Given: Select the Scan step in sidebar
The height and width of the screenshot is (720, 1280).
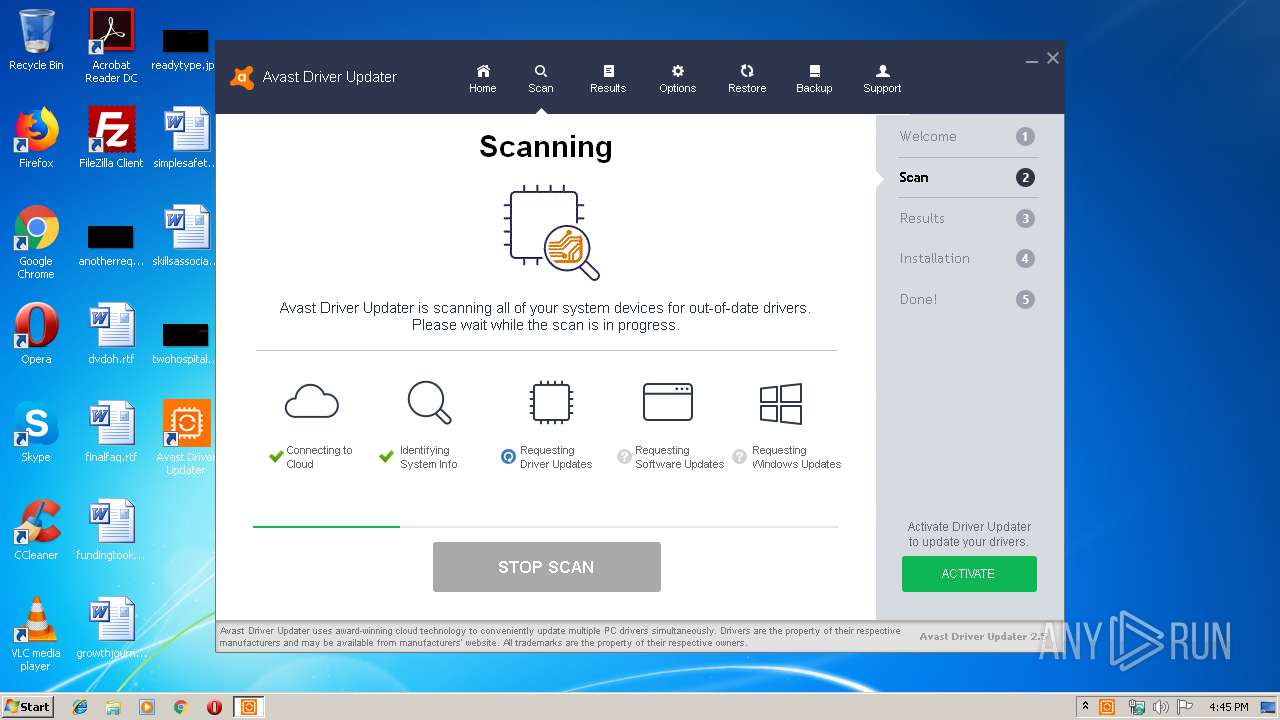Looking at the screenshot, I should coord(967,178).
